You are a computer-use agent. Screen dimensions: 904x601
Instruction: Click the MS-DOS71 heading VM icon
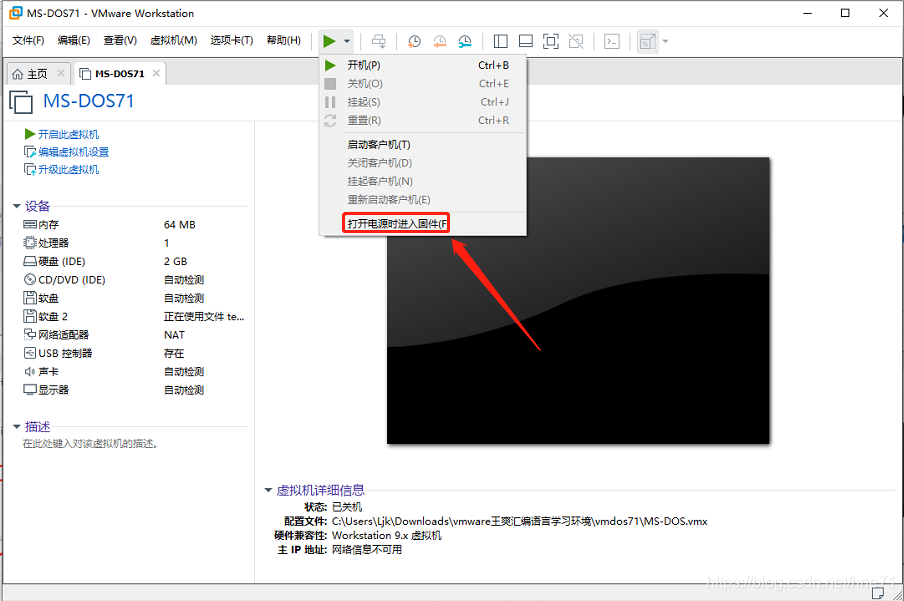tap(21, 102)
